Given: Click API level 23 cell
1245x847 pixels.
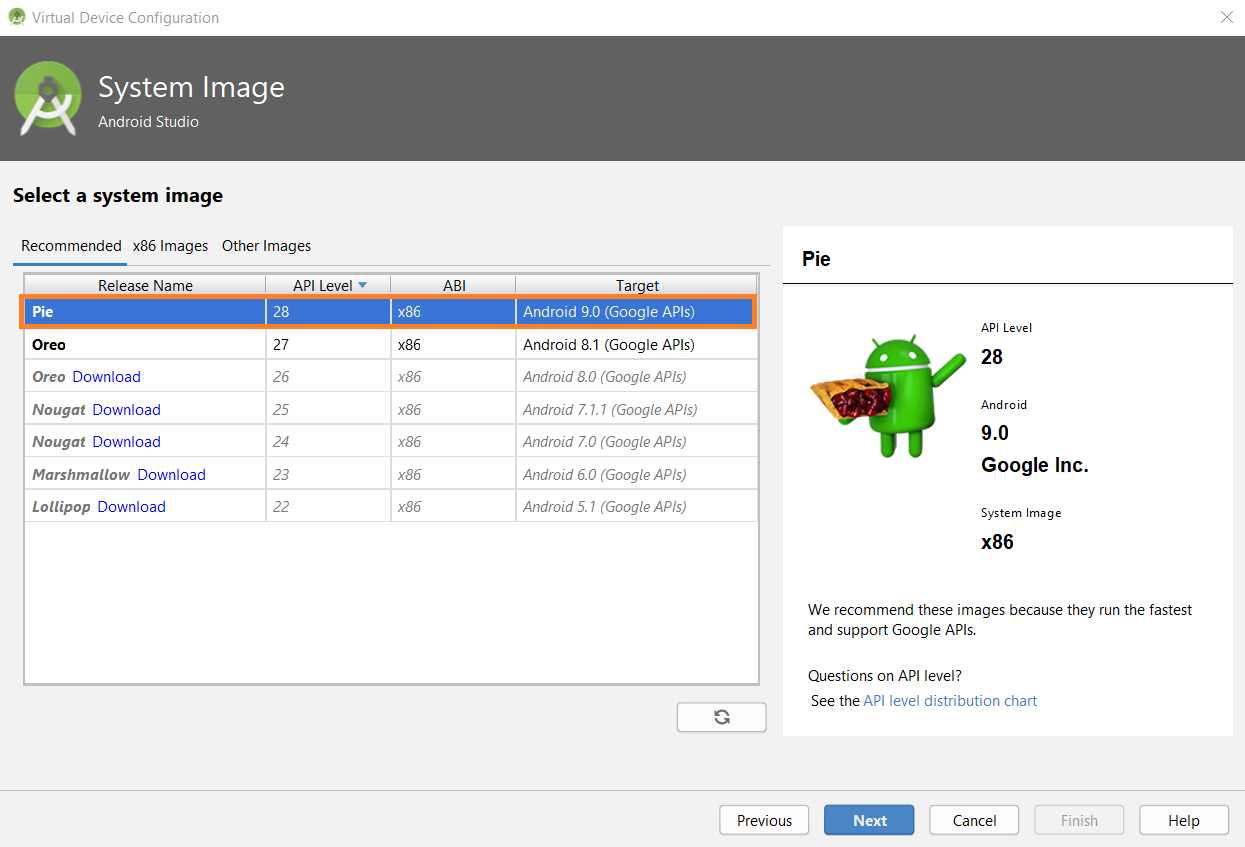Looking at the screenshot, I should 328,475.
